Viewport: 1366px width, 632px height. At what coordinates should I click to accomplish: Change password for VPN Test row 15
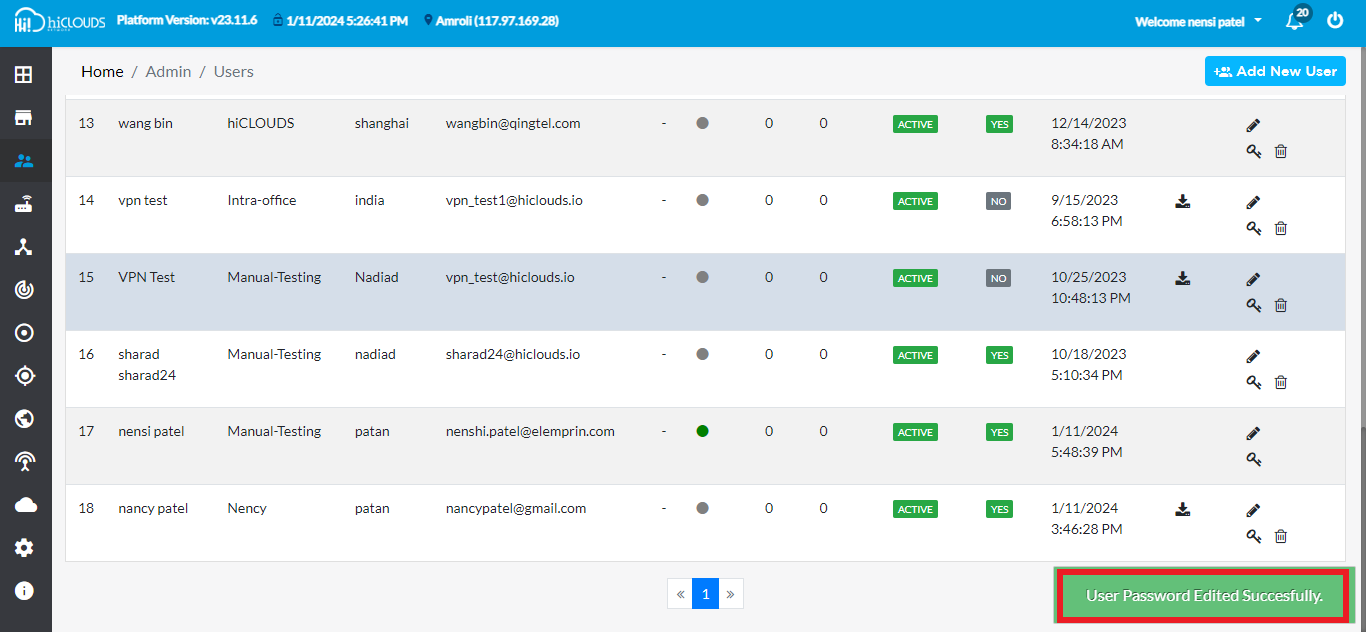[x=1253, y=305]
